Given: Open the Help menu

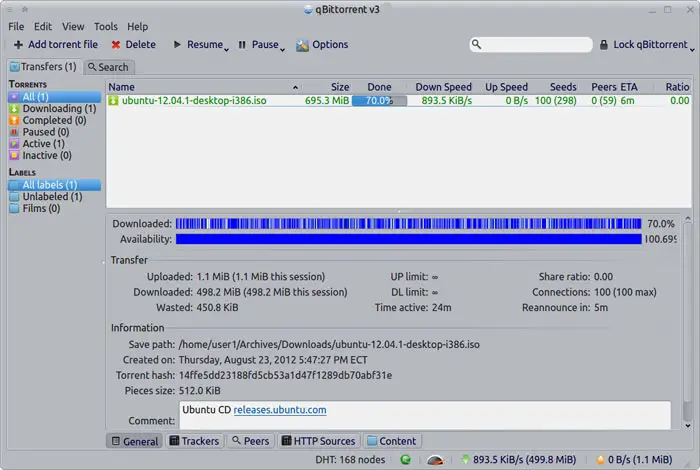Looking at the screenshot, I should click(x=138, y=27).
